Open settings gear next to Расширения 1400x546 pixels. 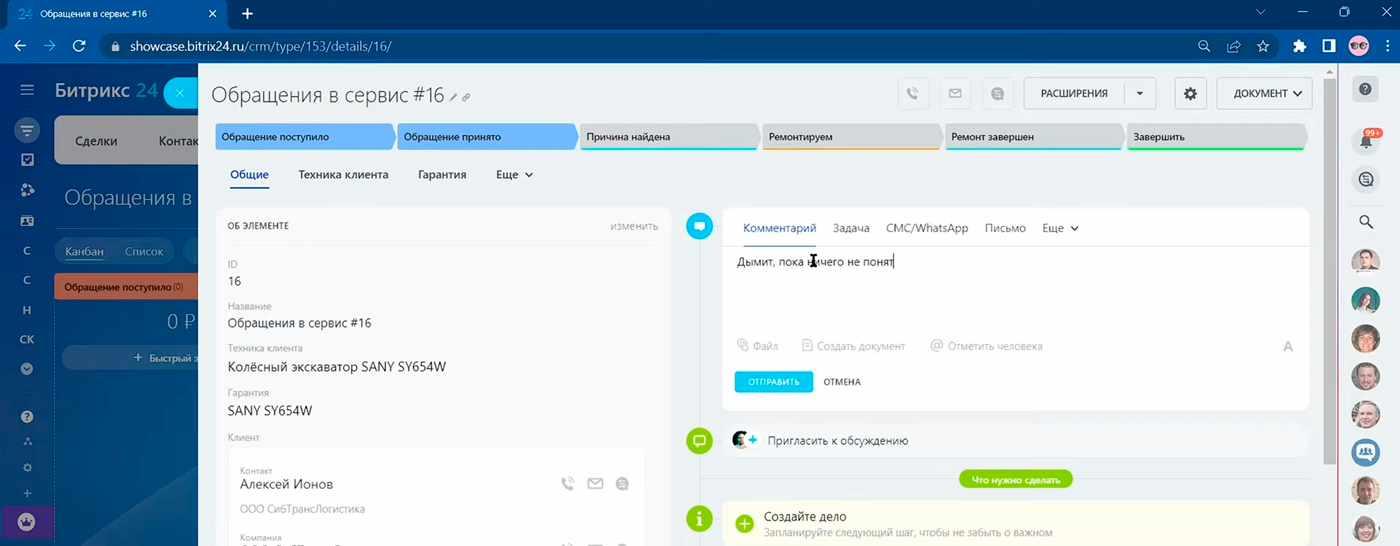(x=1190, y=93)
